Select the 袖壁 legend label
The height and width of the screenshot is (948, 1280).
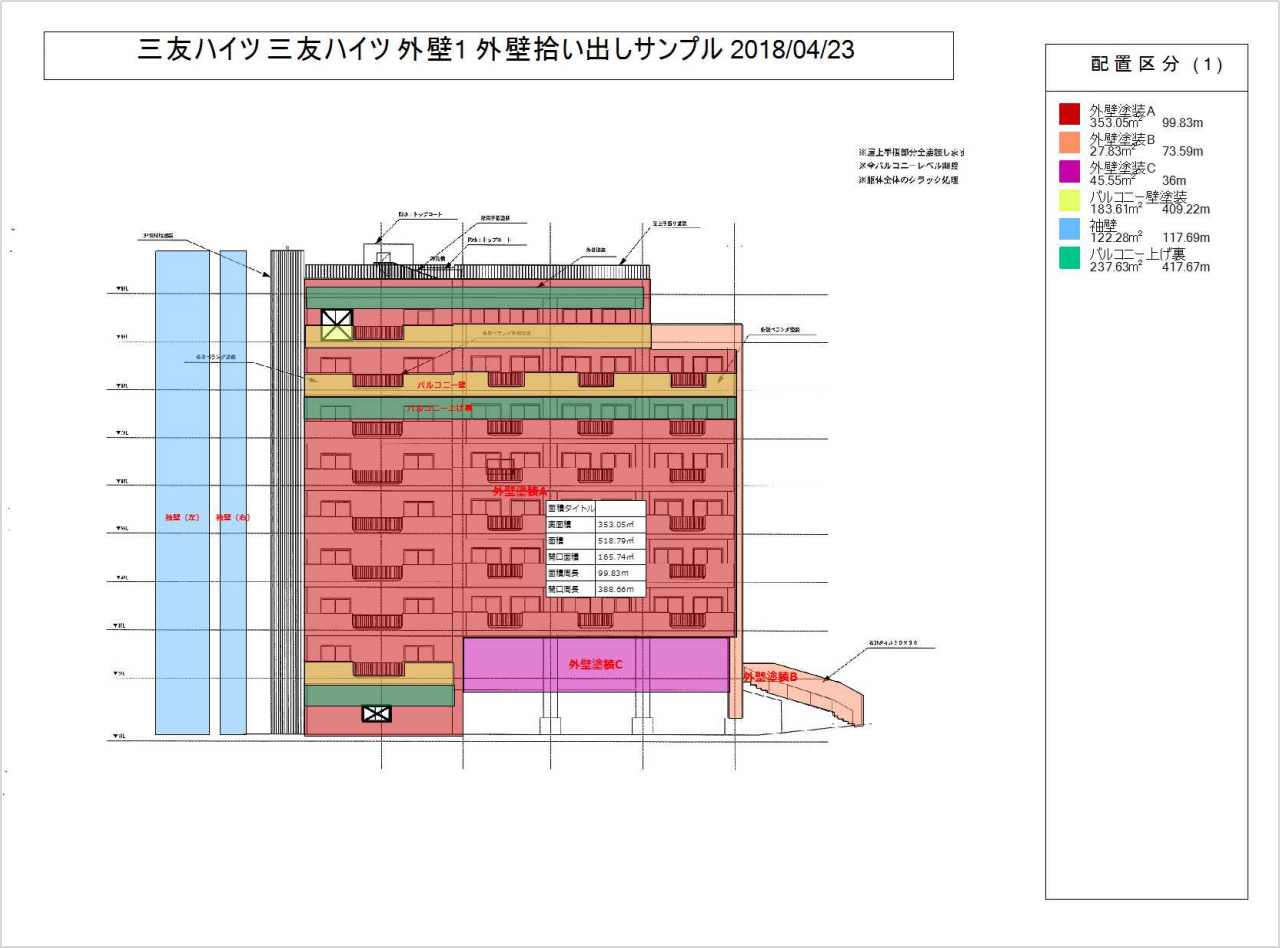pos(1105,226)
